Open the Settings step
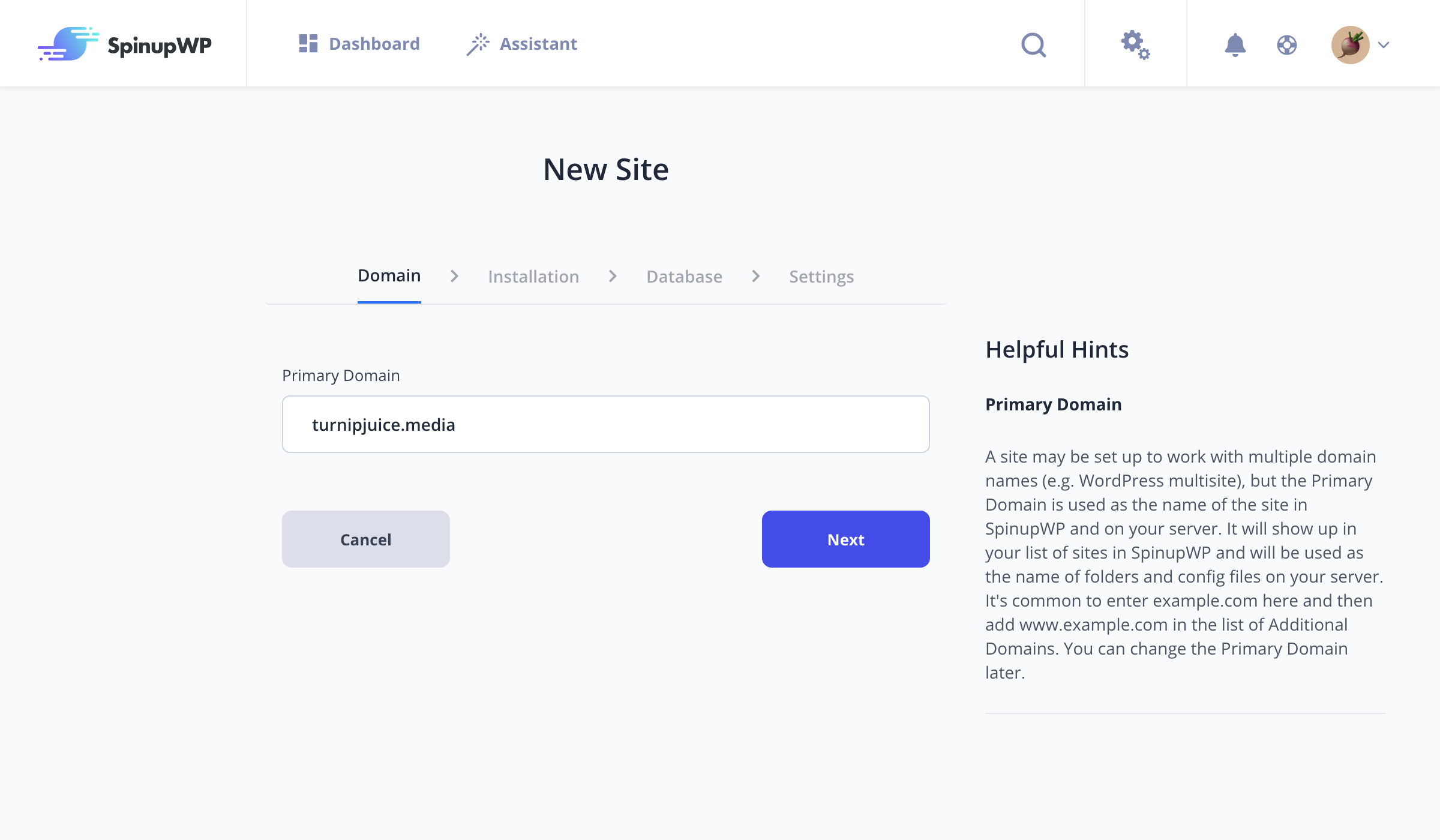The width and height of the screenshot is (1440, 840). (821, 276)
